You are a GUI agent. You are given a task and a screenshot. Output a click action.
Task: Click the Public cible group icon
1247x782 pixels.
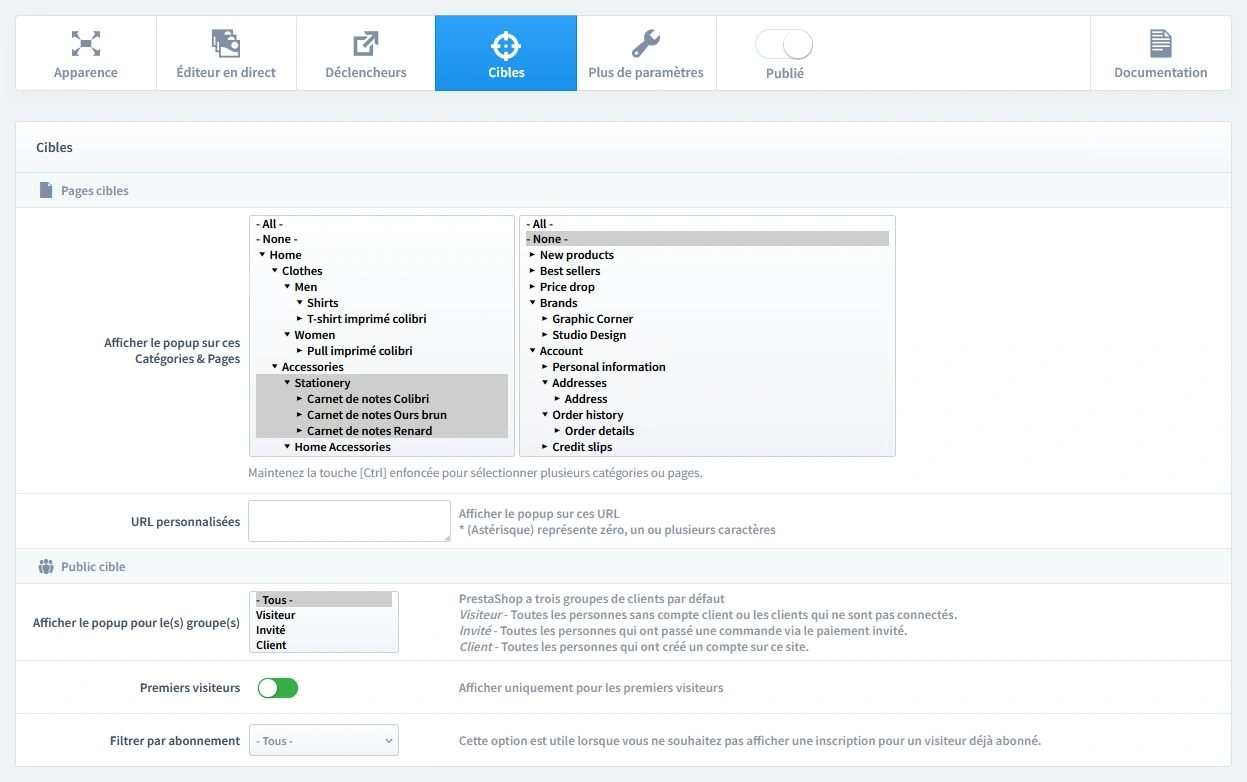click(45, 565)
